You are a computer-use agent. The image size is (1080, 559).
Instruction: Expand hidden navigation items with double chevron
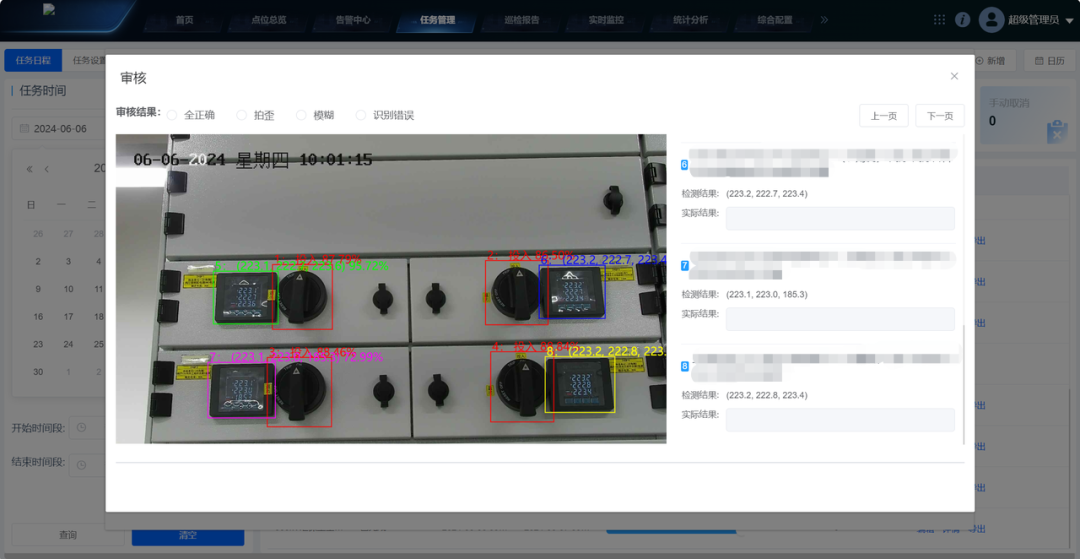pyautogui.click(x=824, y=19)
